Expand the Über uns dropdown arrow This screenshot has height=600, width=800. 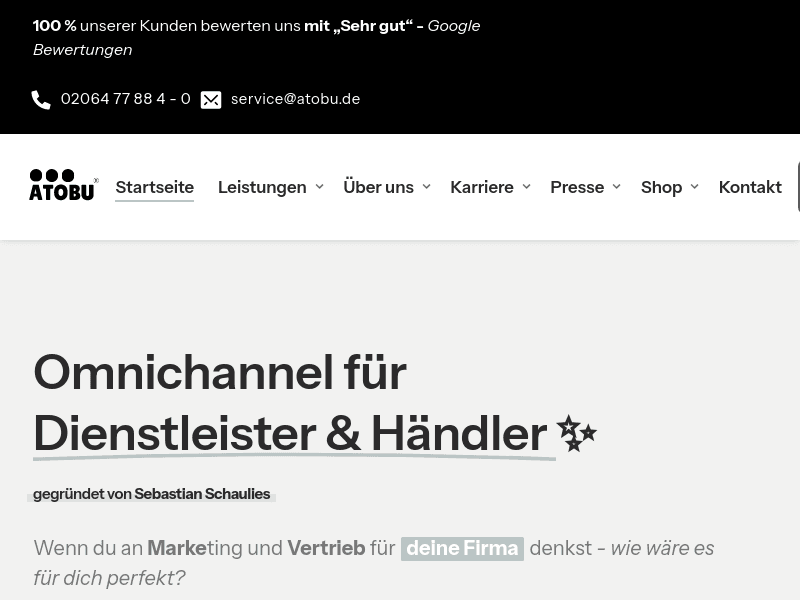point(426,187)
